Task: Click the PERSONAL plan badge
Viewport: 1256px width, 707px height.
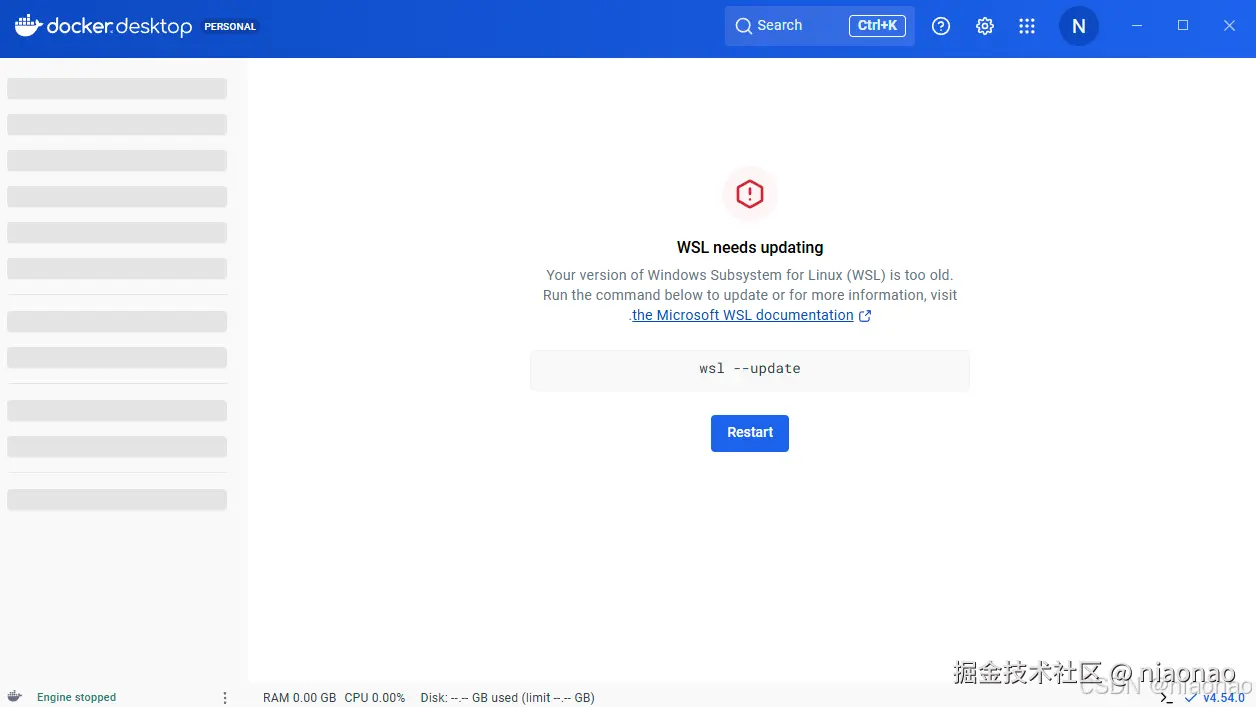Action: [230, 27]
